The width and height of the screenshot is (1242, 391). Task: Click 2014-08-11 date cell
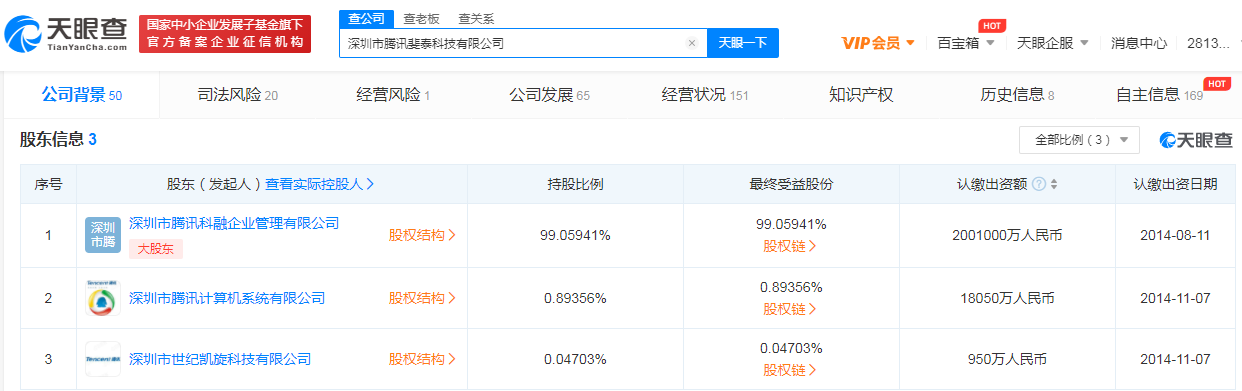[1176, 236]
